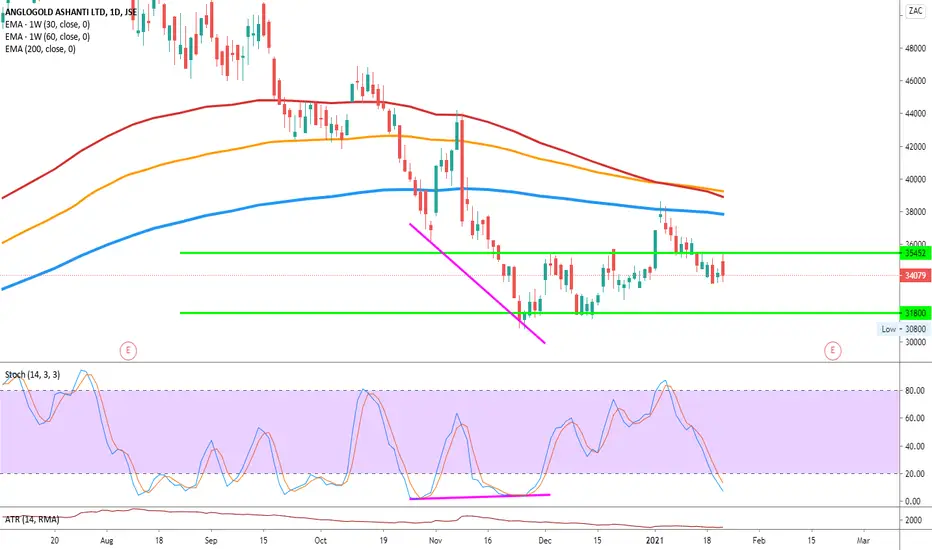Click the ATR (14, RMA) indicator label
Viewport: 932px width, 550px height.
click(x=32, y=520)
